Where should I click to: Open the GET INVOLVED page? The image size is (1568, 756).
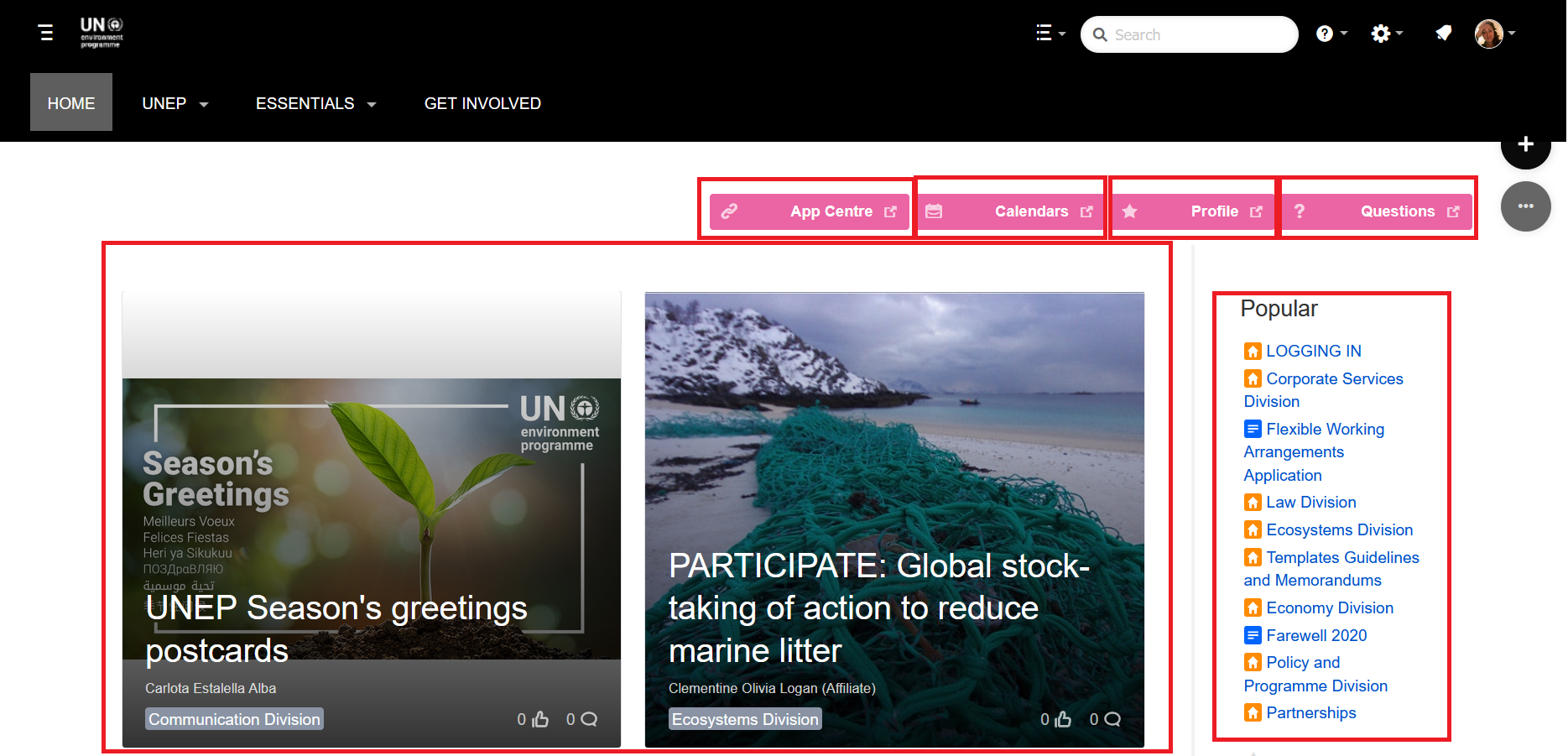pos(482,103)
